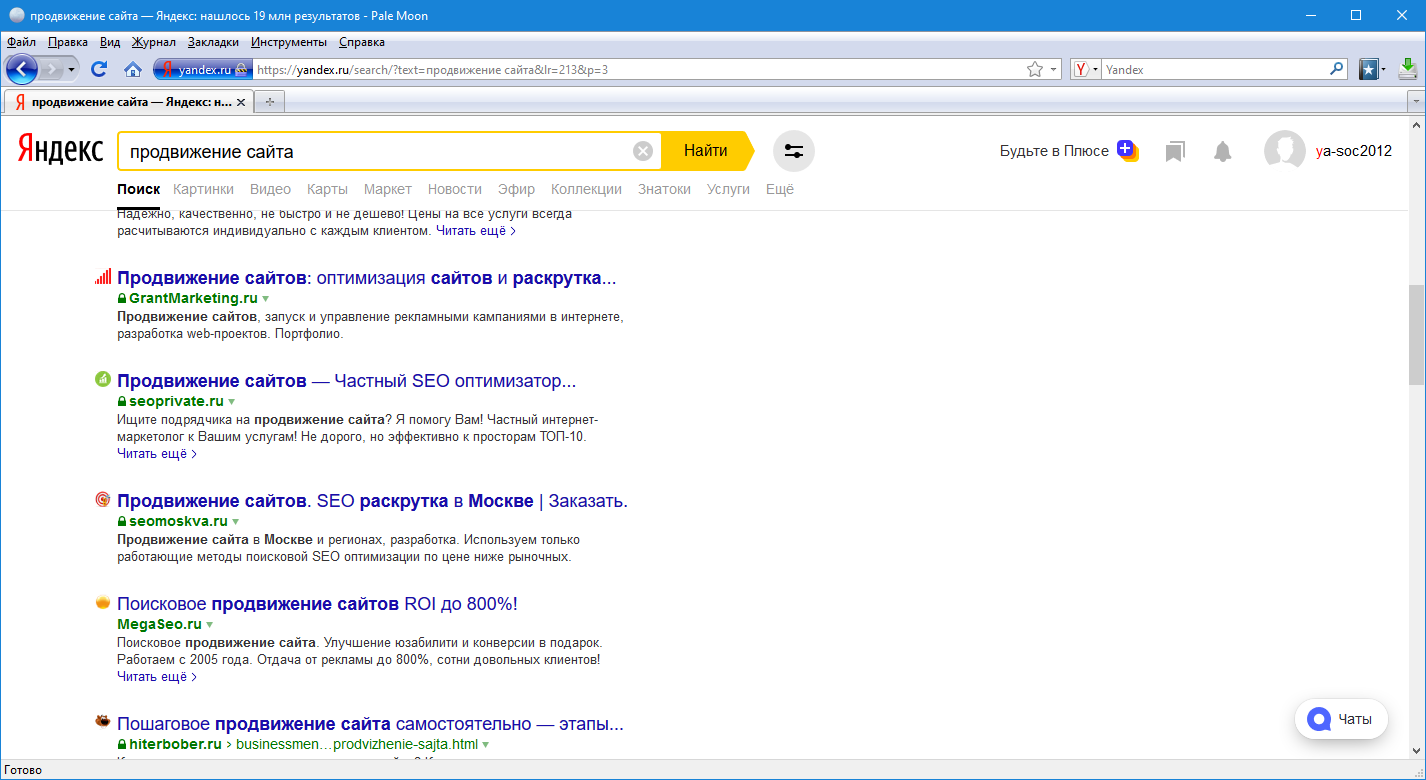Open the Справка menu
The image size is (1426, 780).
pos(362,42)
